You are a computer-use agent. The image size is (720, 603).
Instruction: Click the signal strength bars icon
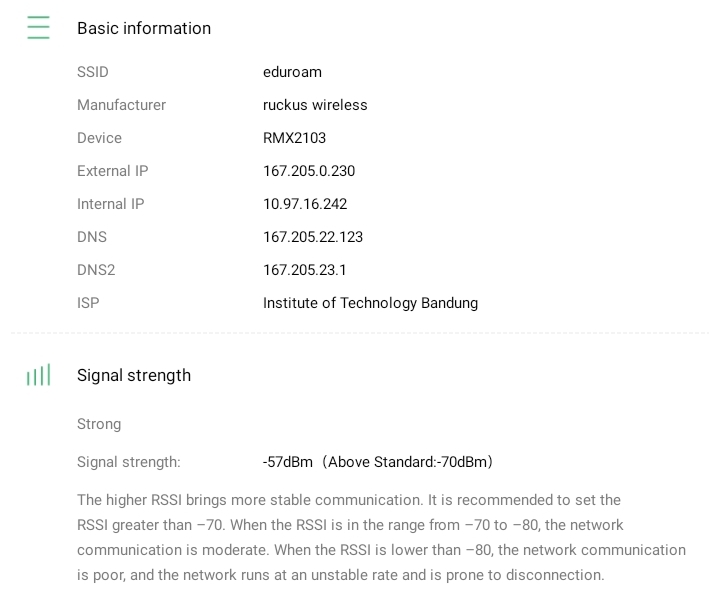(x=38, y=375)
